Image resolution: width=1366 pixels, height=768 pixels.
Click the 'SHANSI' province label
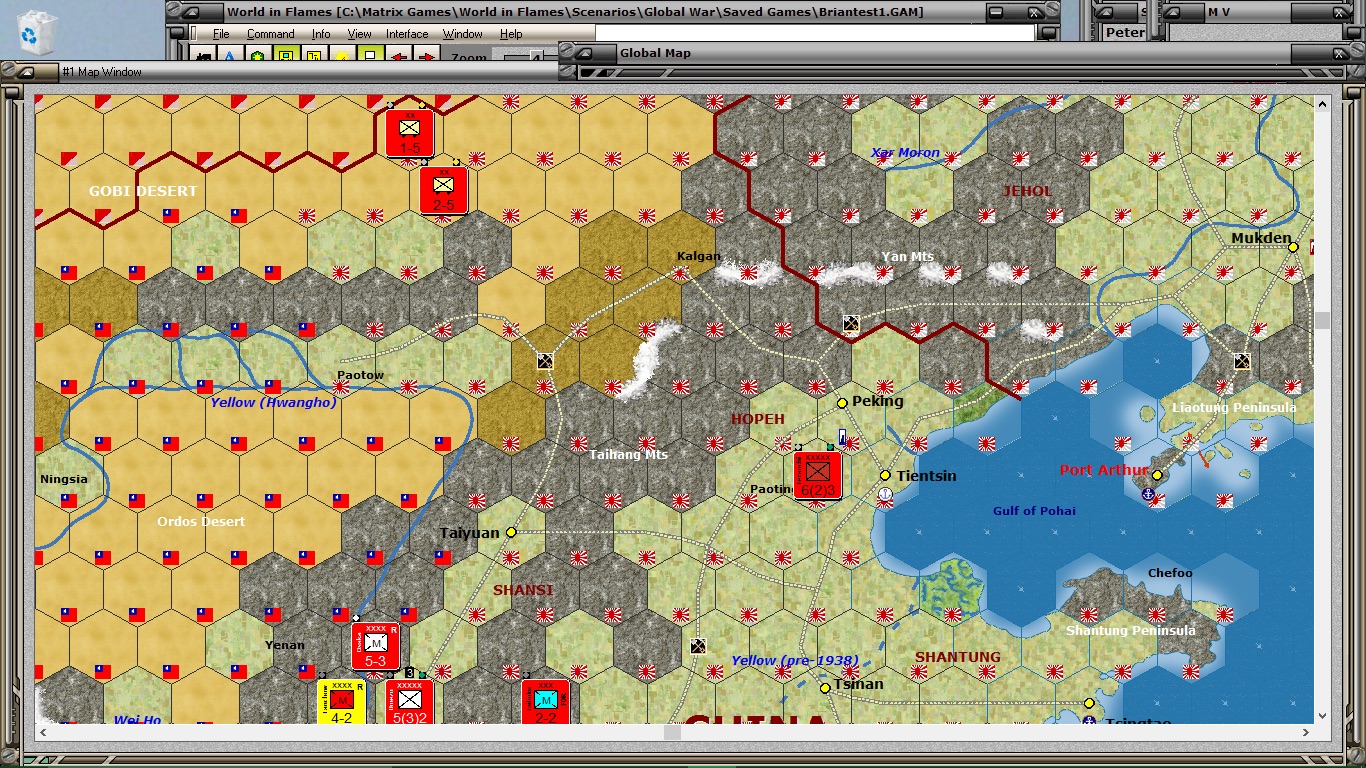tap(523, 590)
